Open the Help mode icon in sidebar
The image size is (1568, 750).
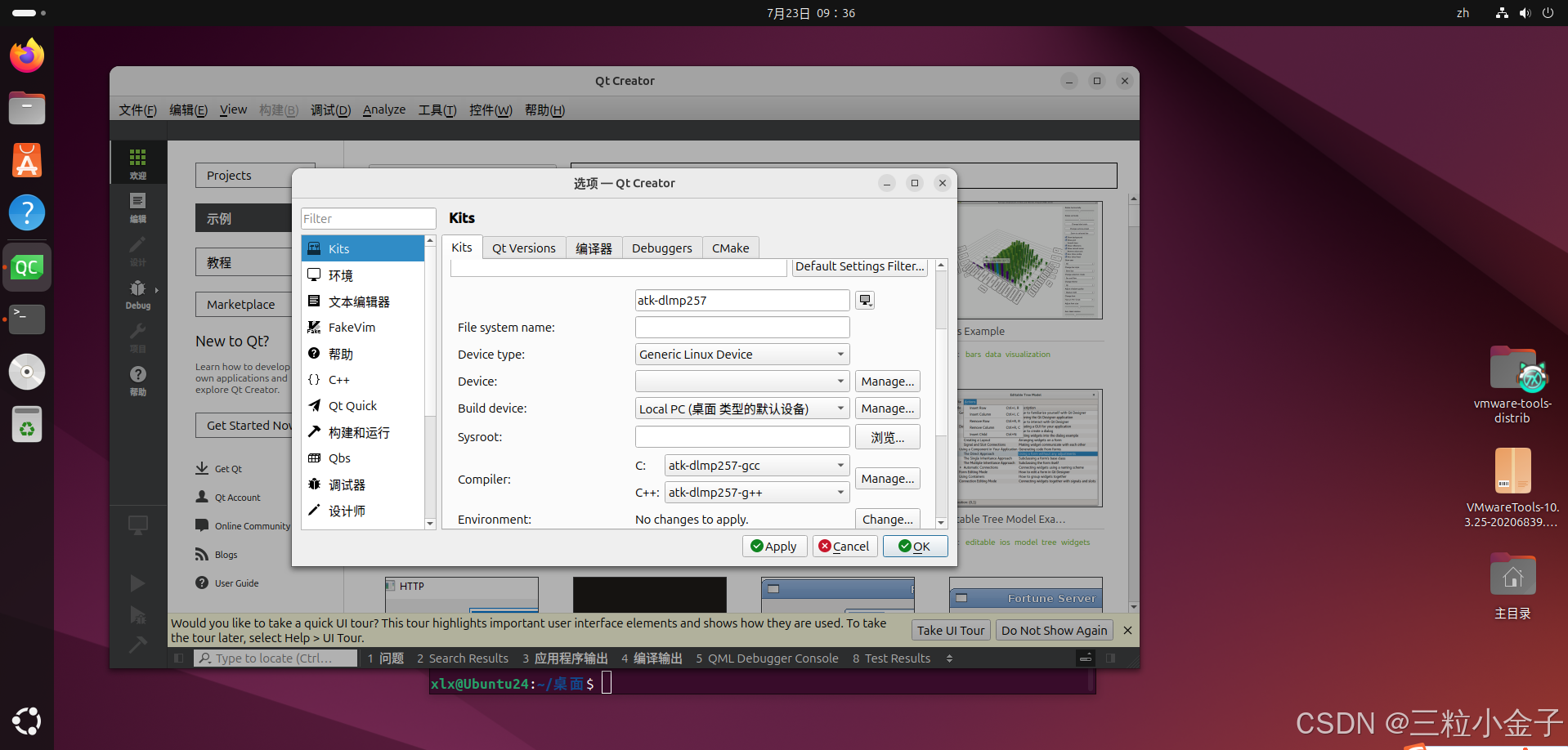tap(137, 380)
